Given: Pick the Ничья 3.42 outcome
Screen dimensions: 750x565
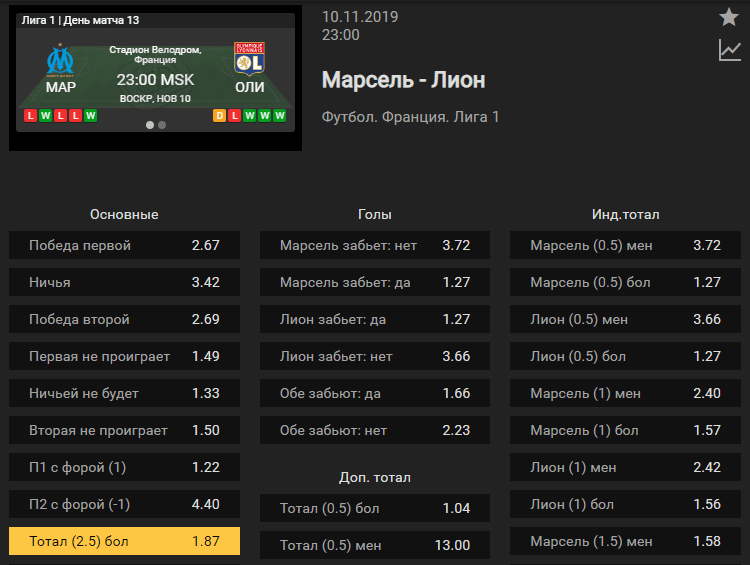Looking at the screenshot, I should click(x=124, y=282).
